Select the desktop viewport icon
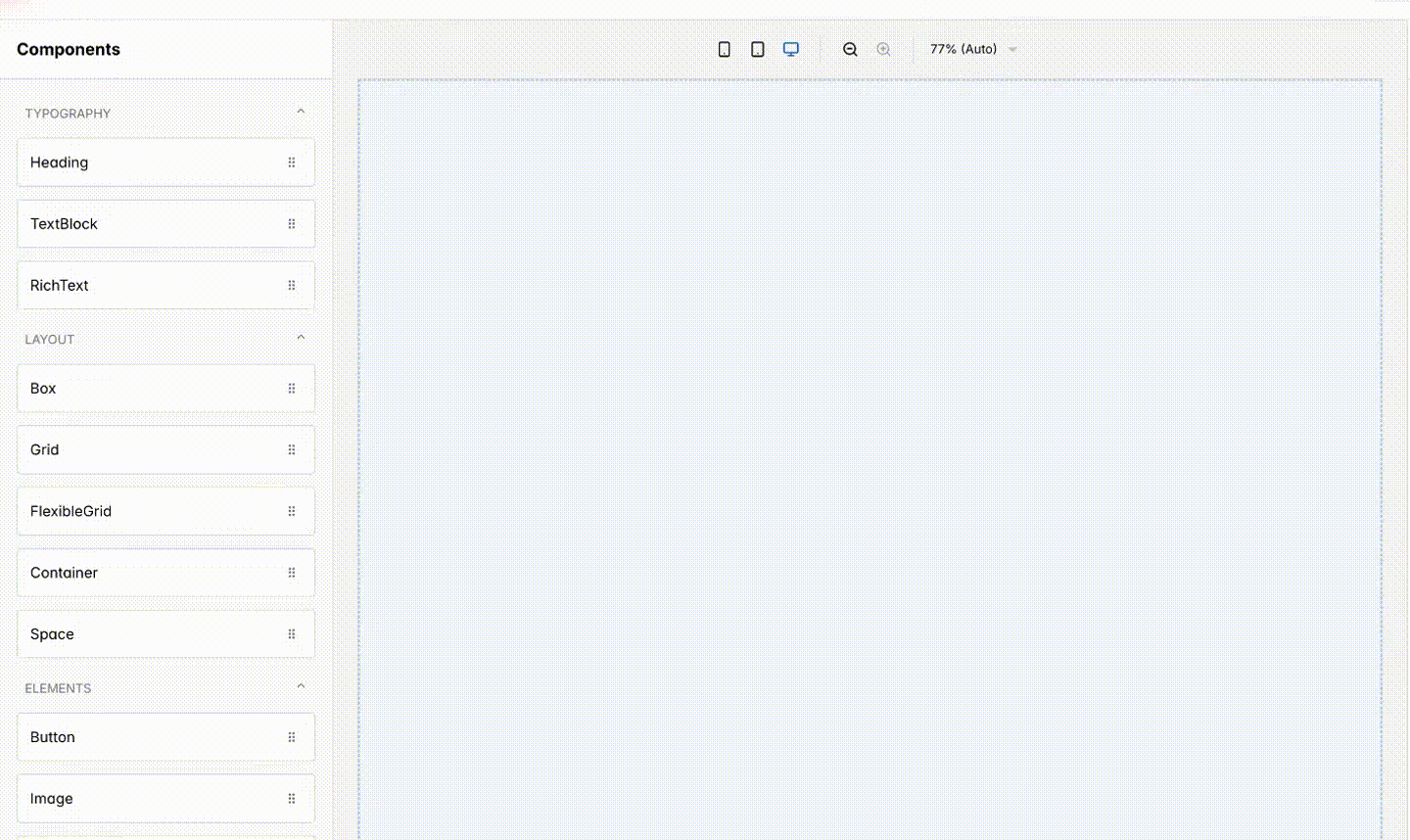Viewport: 1410px width, 840px height. (x=790, y=48)
